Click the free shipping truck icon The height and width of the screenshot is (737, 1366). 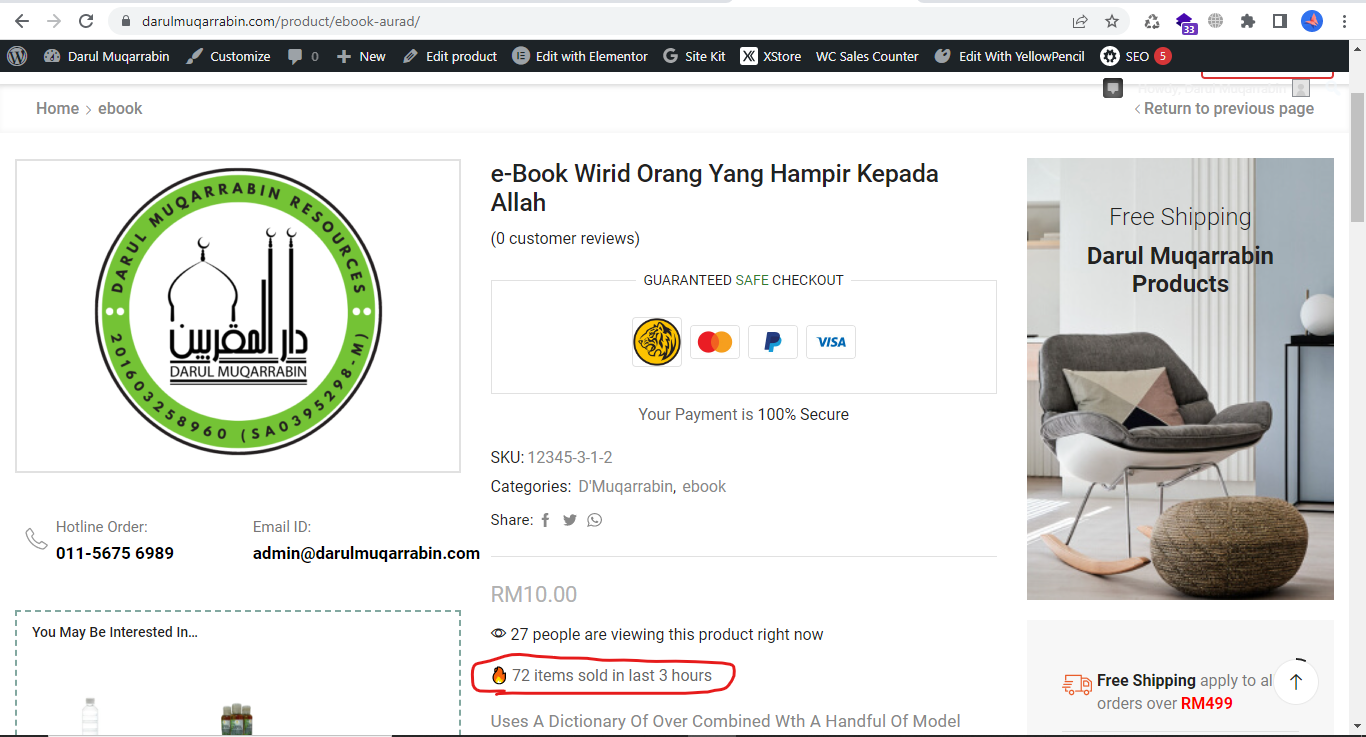[1077, 685]
